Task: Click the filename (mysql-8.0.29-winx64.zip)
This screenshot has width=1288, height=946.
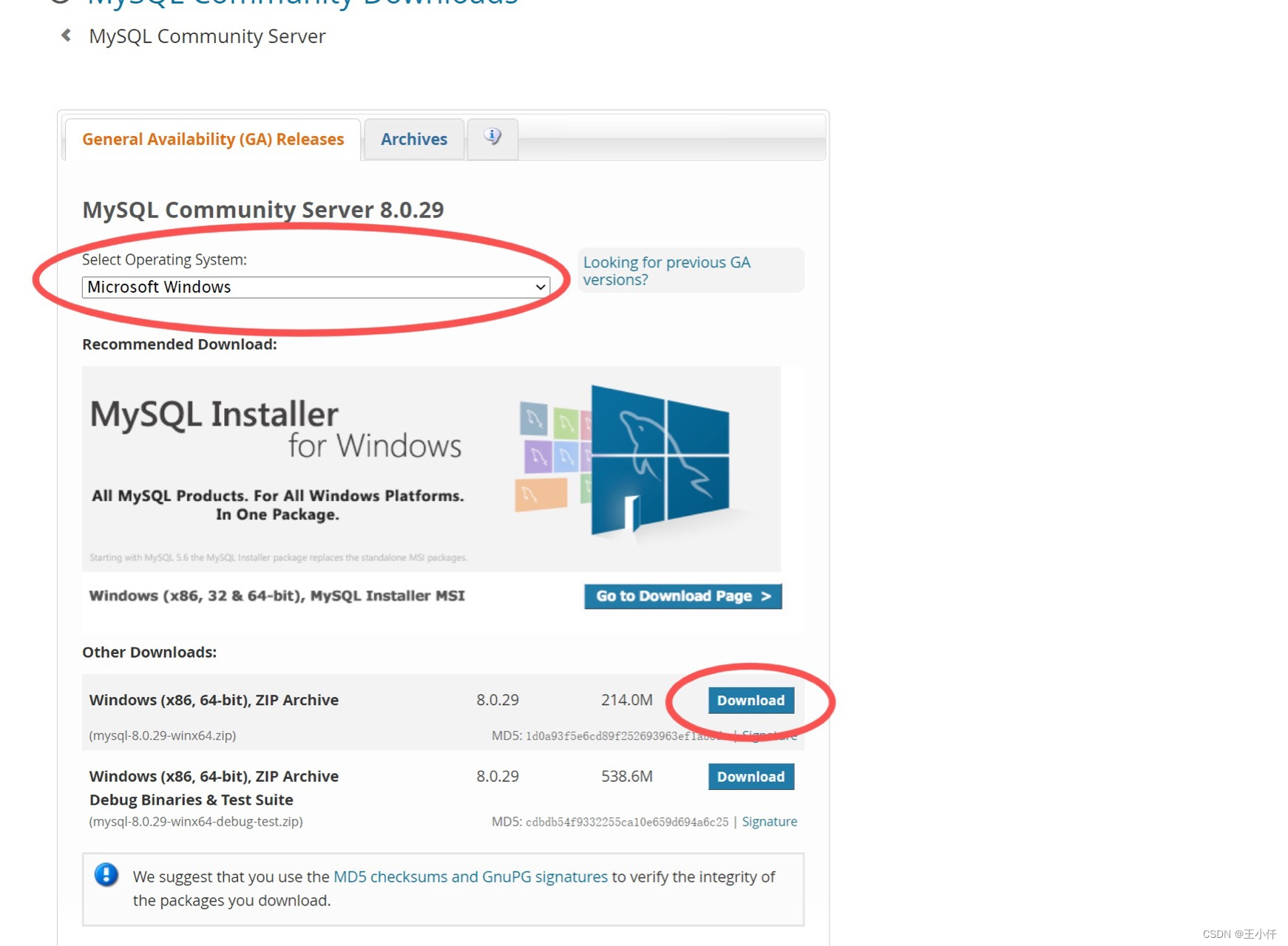Action: [163, 735]
